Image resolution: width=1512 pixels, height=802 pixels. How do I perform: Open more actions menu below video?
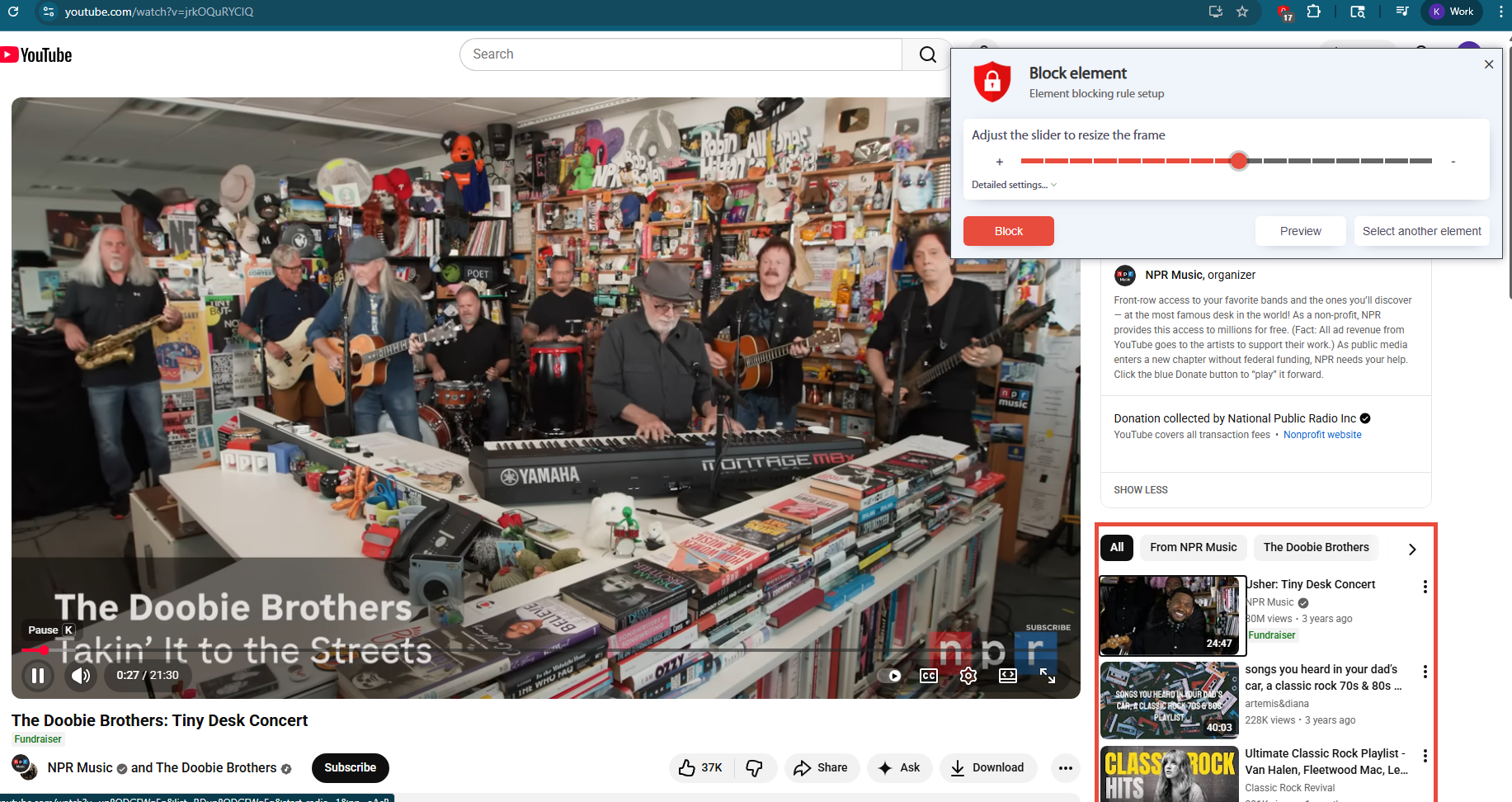tap(1065, 767)
